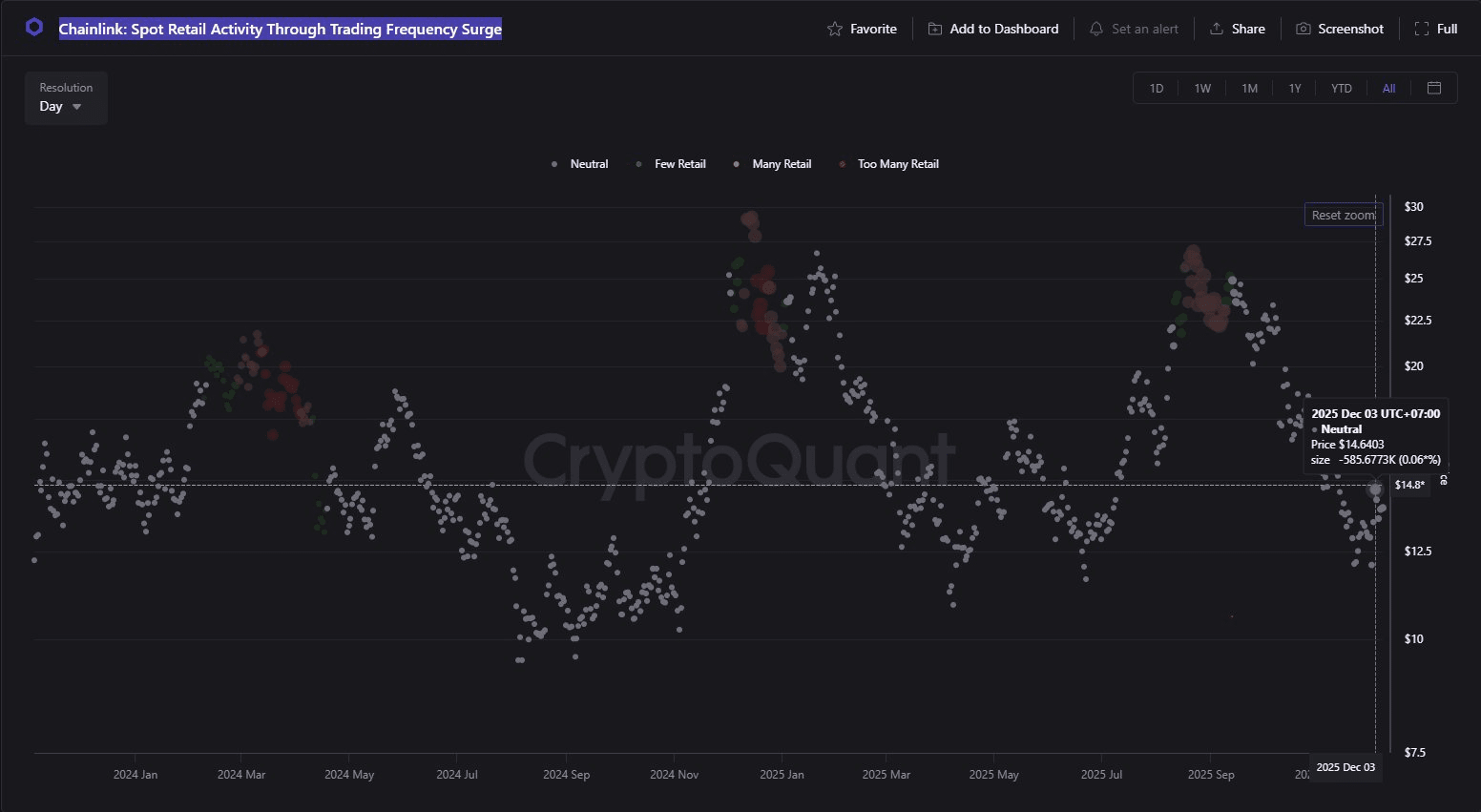Toggle the Few Retail legend series
The width and height of the screenshot is (1481, 812).
click(x=671, y=164)
